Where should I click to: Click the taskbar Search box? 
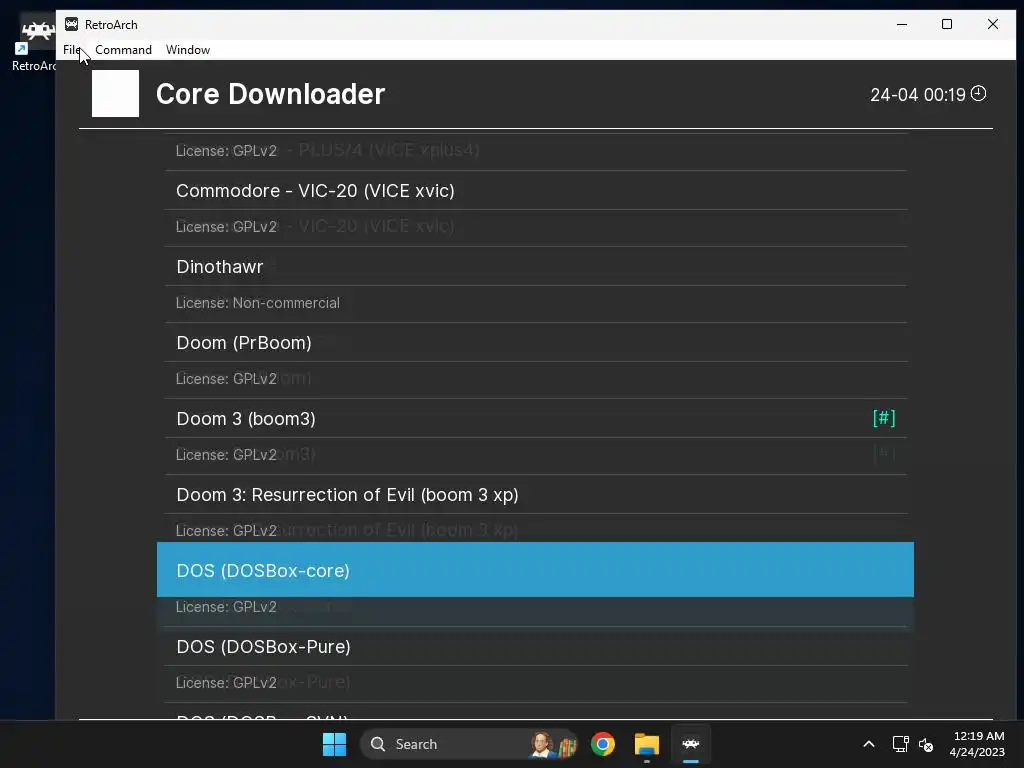[469, 744]
